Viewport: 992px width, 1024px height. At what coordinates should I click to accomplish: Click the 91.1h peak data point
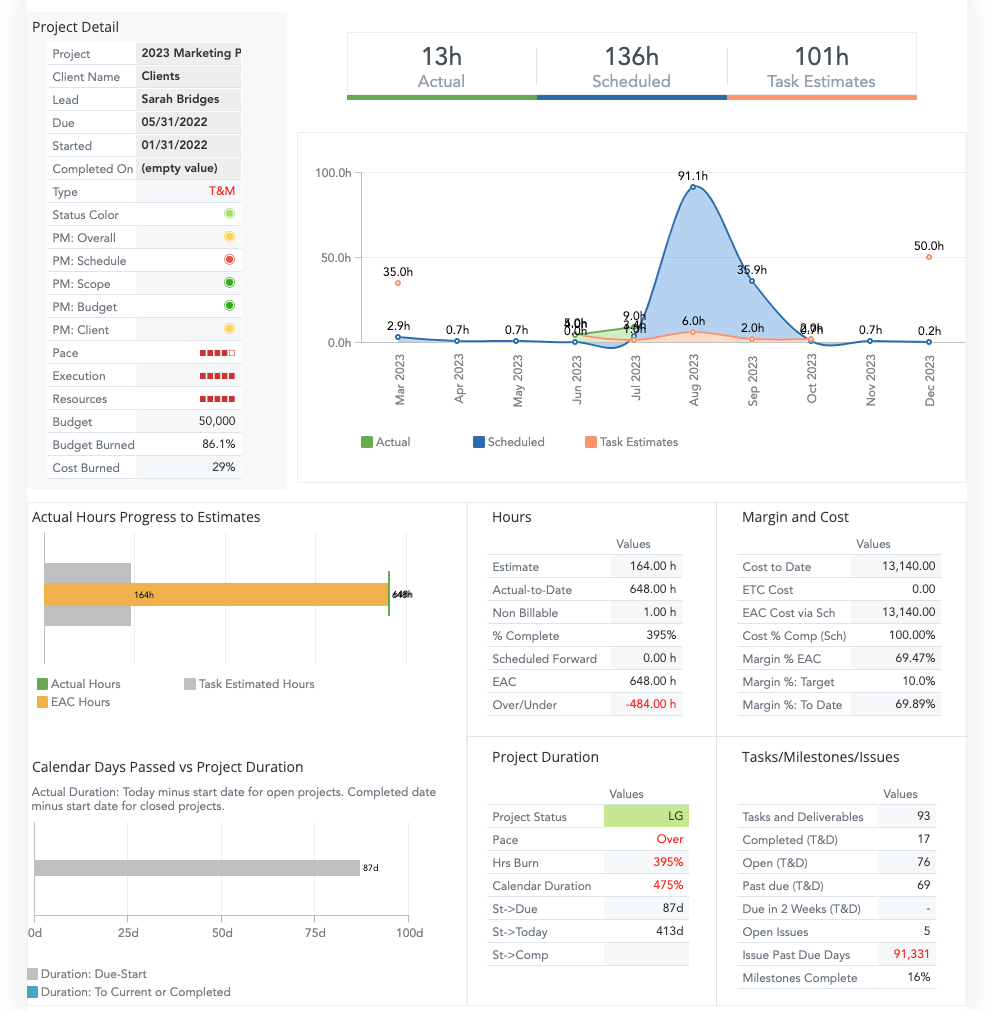pyautogui.click(x=693, y=187)
